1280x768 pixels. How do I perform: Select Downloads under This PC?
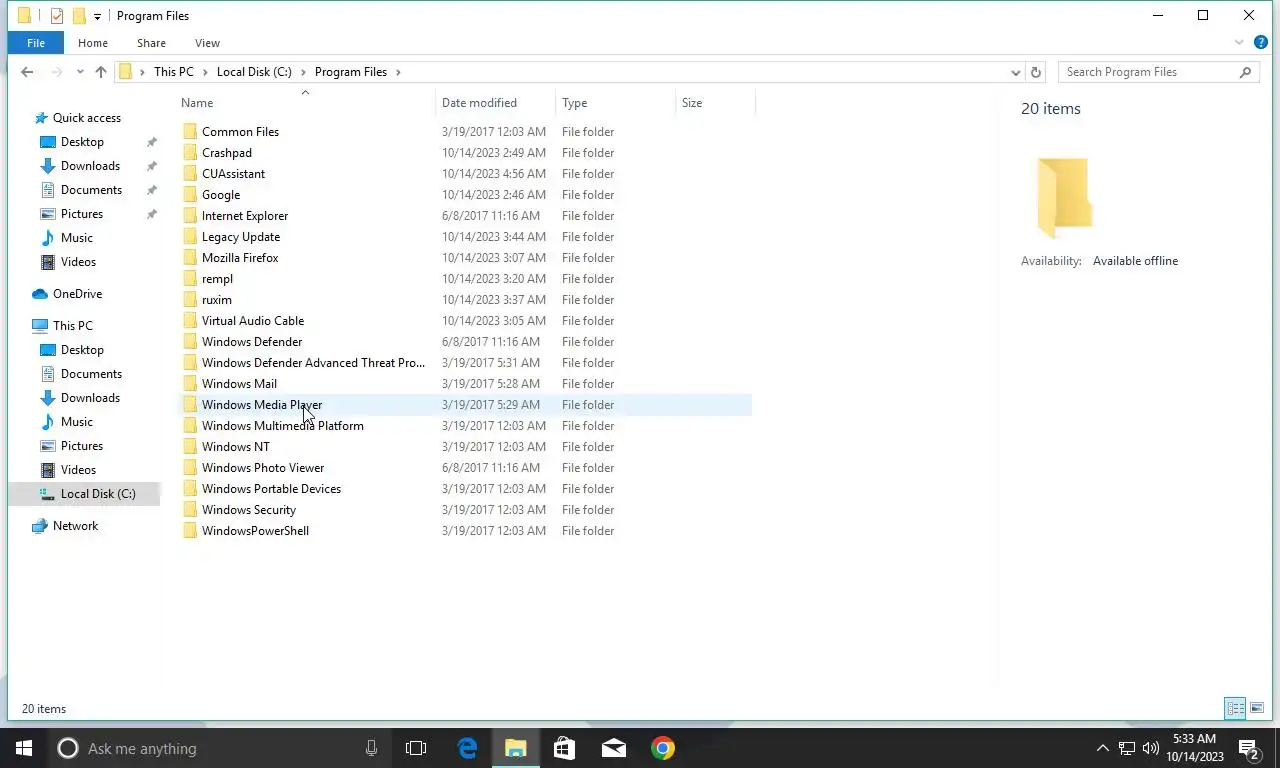click(x=90, y=398)
